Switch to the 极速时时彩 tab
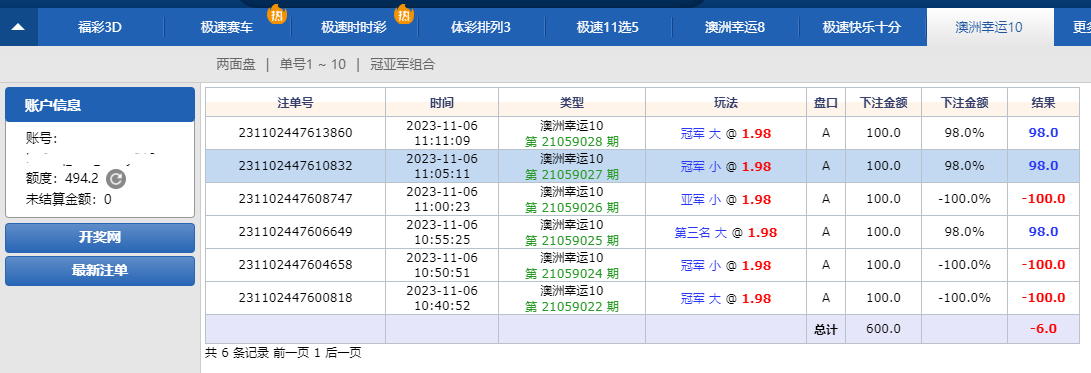This screenshot has height=373, width=1091. [x=354, y=27]
